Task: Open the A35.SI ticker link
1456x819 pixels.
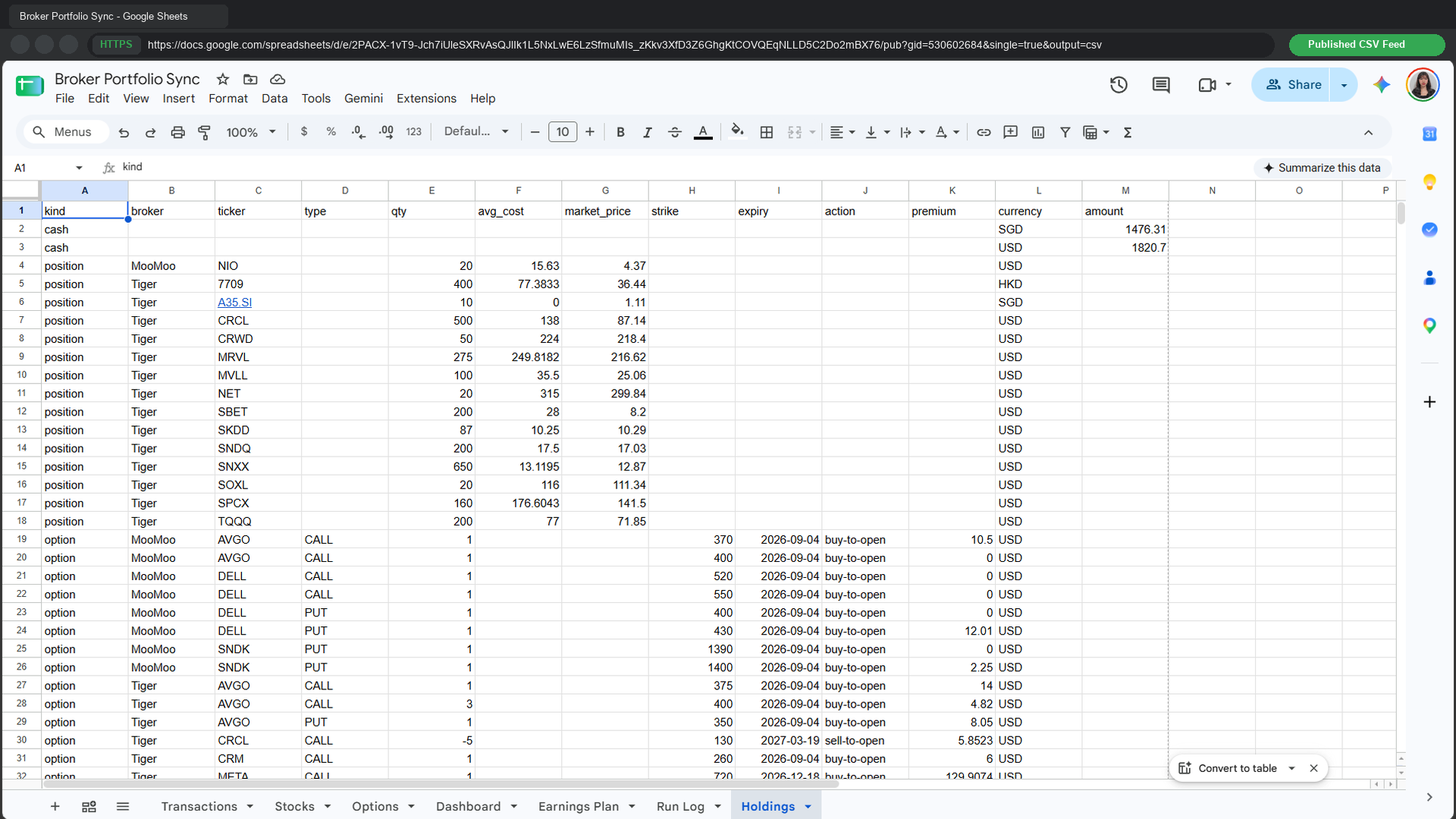Action: point(234,302)
